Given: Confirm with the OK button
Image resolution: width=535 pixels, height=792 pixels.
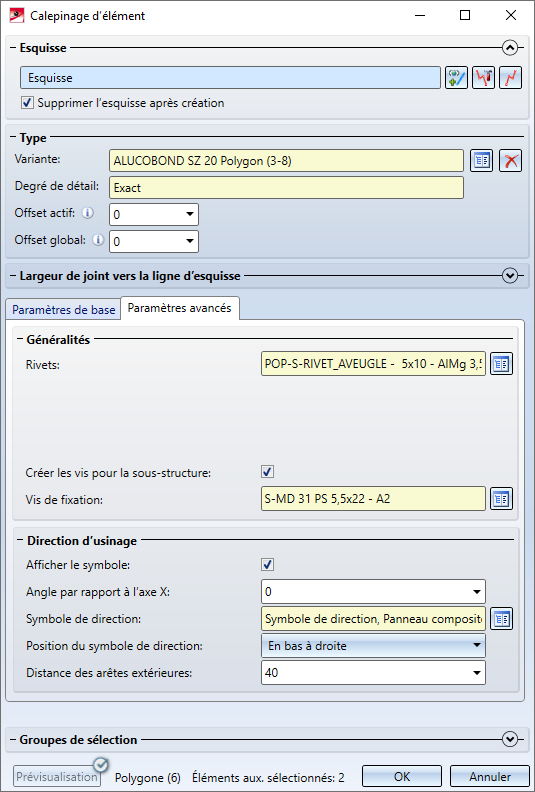Looking at the screenshot, I should [x=402, y=776].
